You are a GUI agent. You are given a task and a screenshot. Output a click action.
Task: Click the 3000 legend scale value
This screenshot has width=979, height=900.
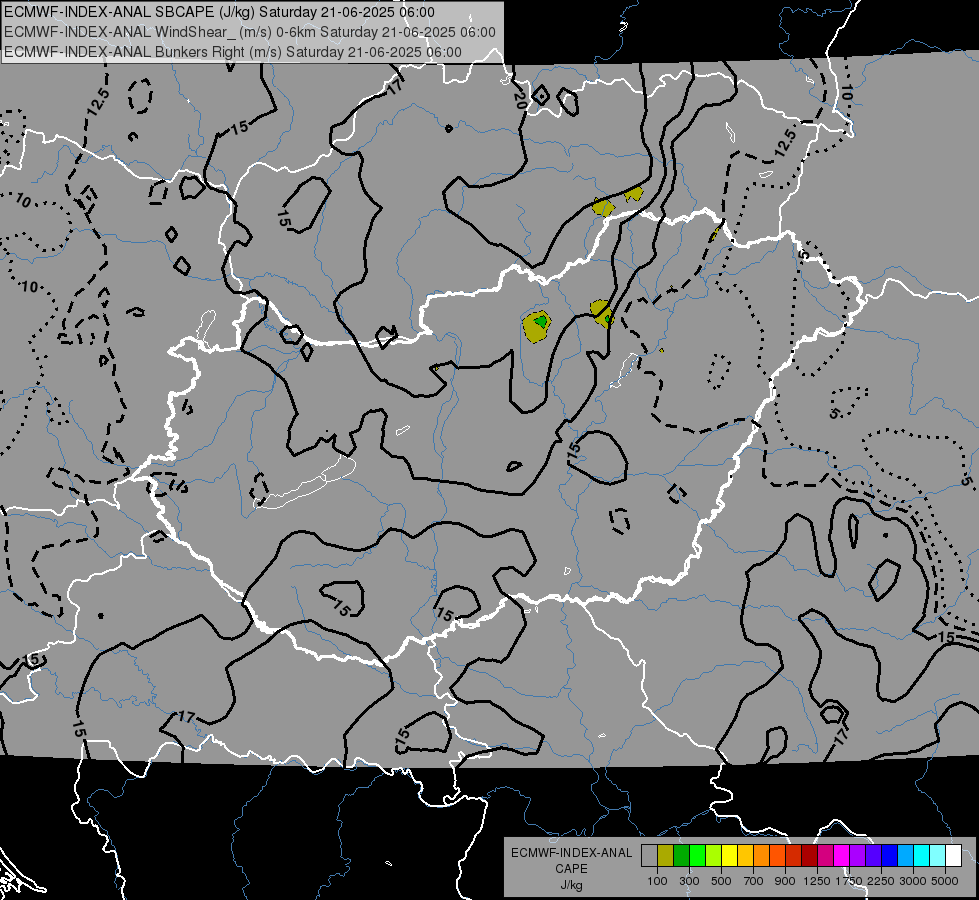[913, 881]
